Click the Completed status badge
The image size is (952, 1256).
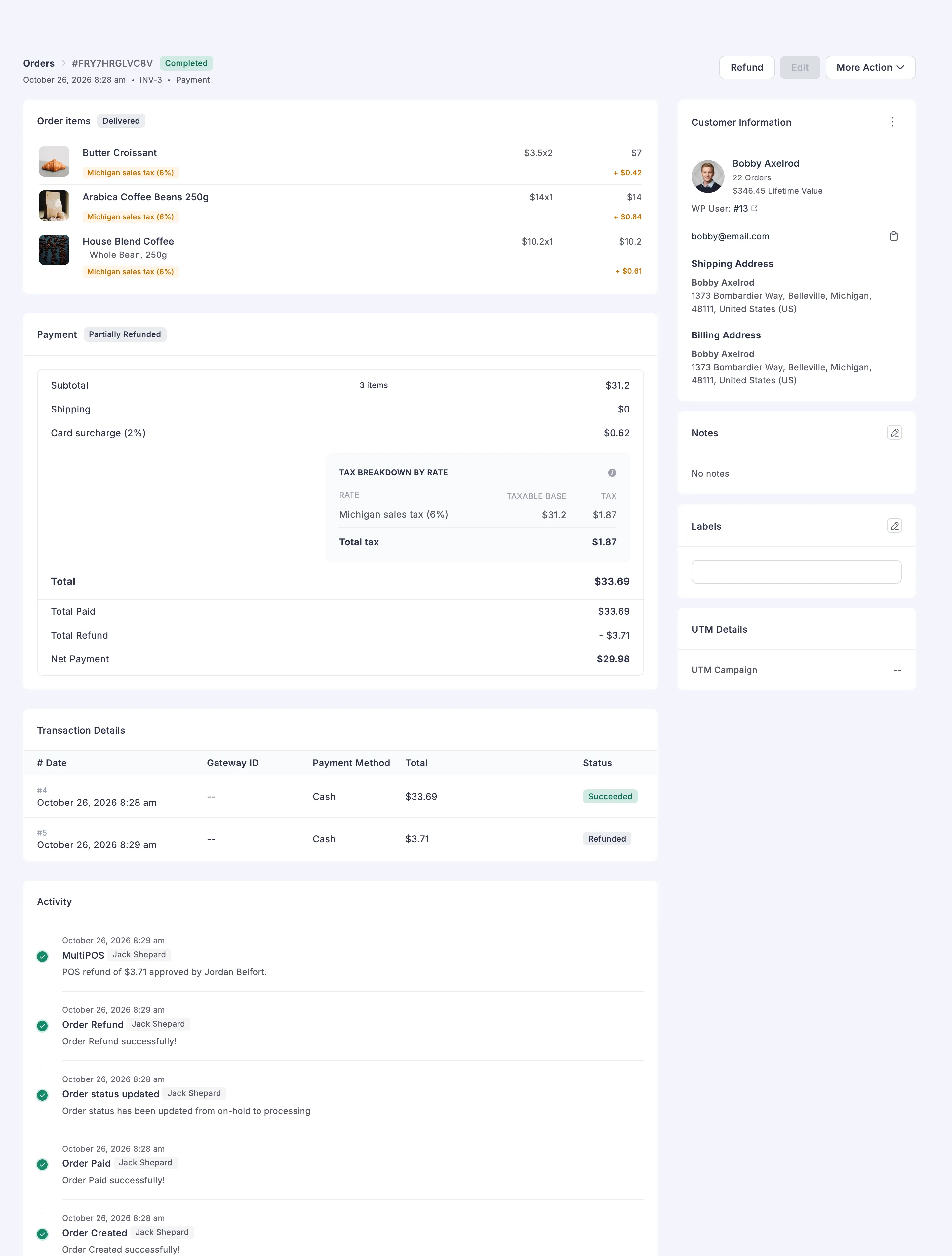(x=186, y=63)
